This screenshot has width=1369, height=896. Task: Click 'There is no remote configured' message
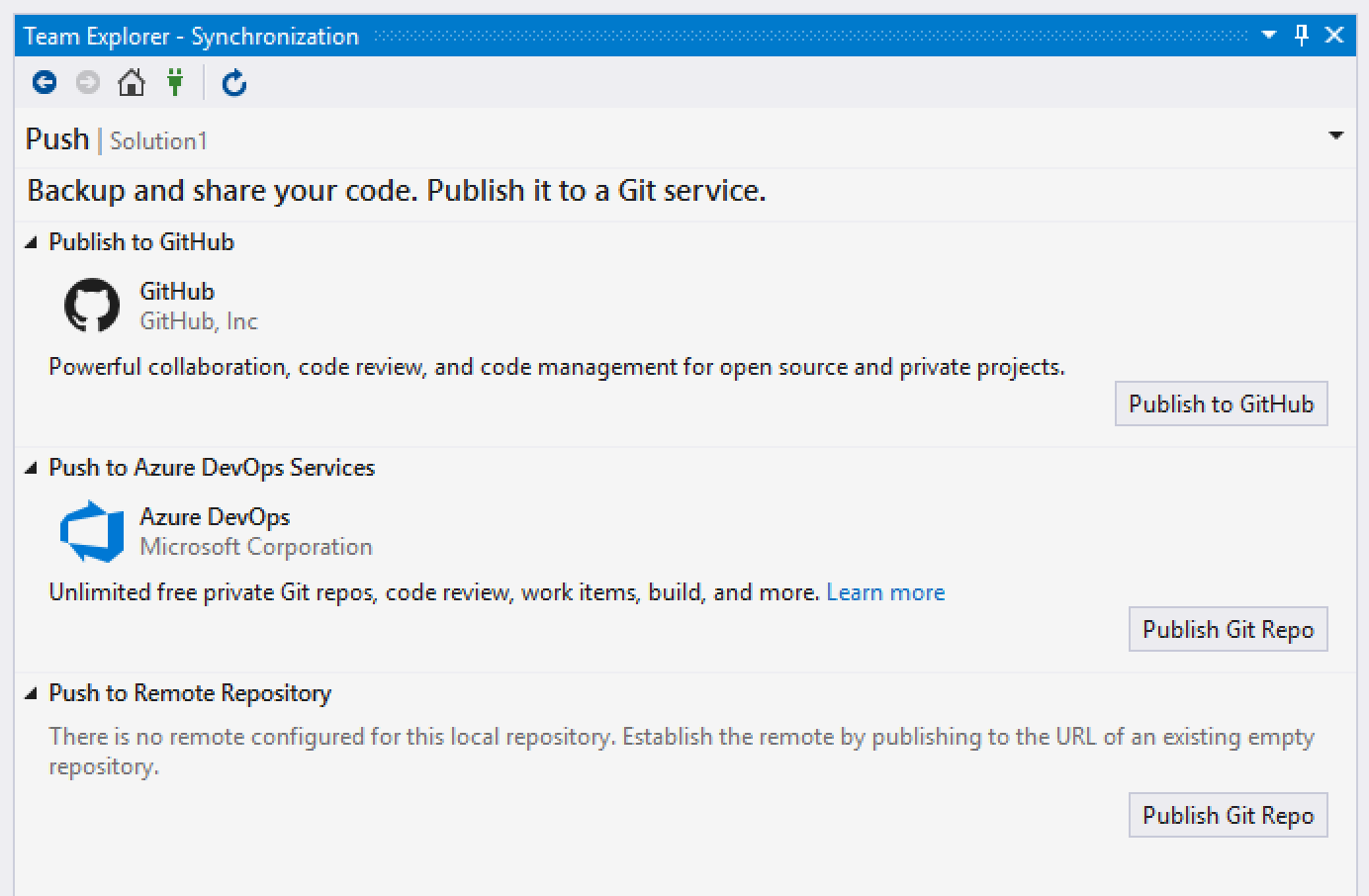click(x=682, y=752)
